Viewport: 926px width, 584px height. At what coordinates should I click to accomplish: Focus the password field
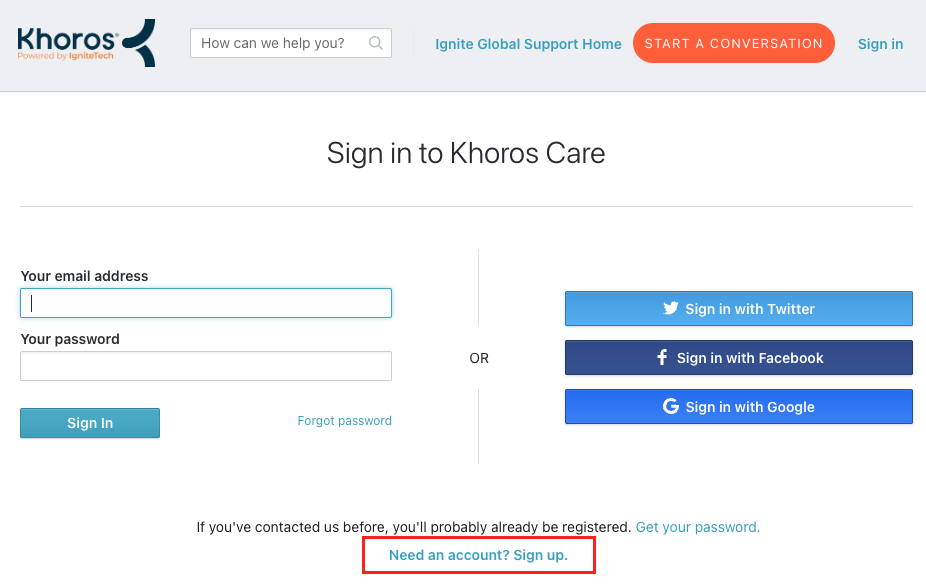pyautogui.click(x=206, y=366)
